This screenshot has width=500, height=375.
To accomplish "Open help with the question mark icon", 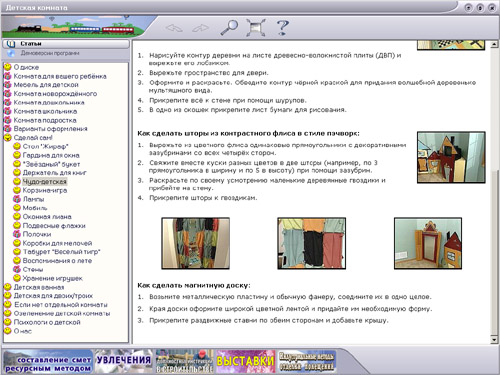I will tap(282, 27).
